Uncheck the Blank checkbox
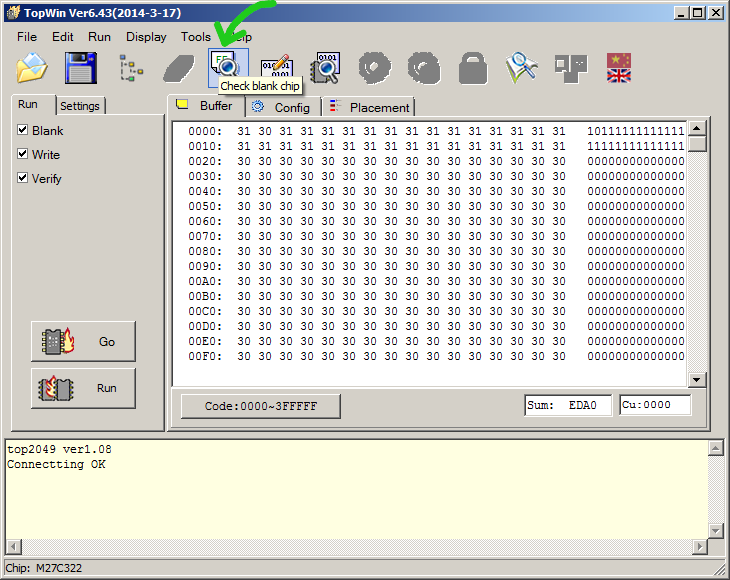The height and width of the screenshot is (580, 730). click(x=23, y=131)
